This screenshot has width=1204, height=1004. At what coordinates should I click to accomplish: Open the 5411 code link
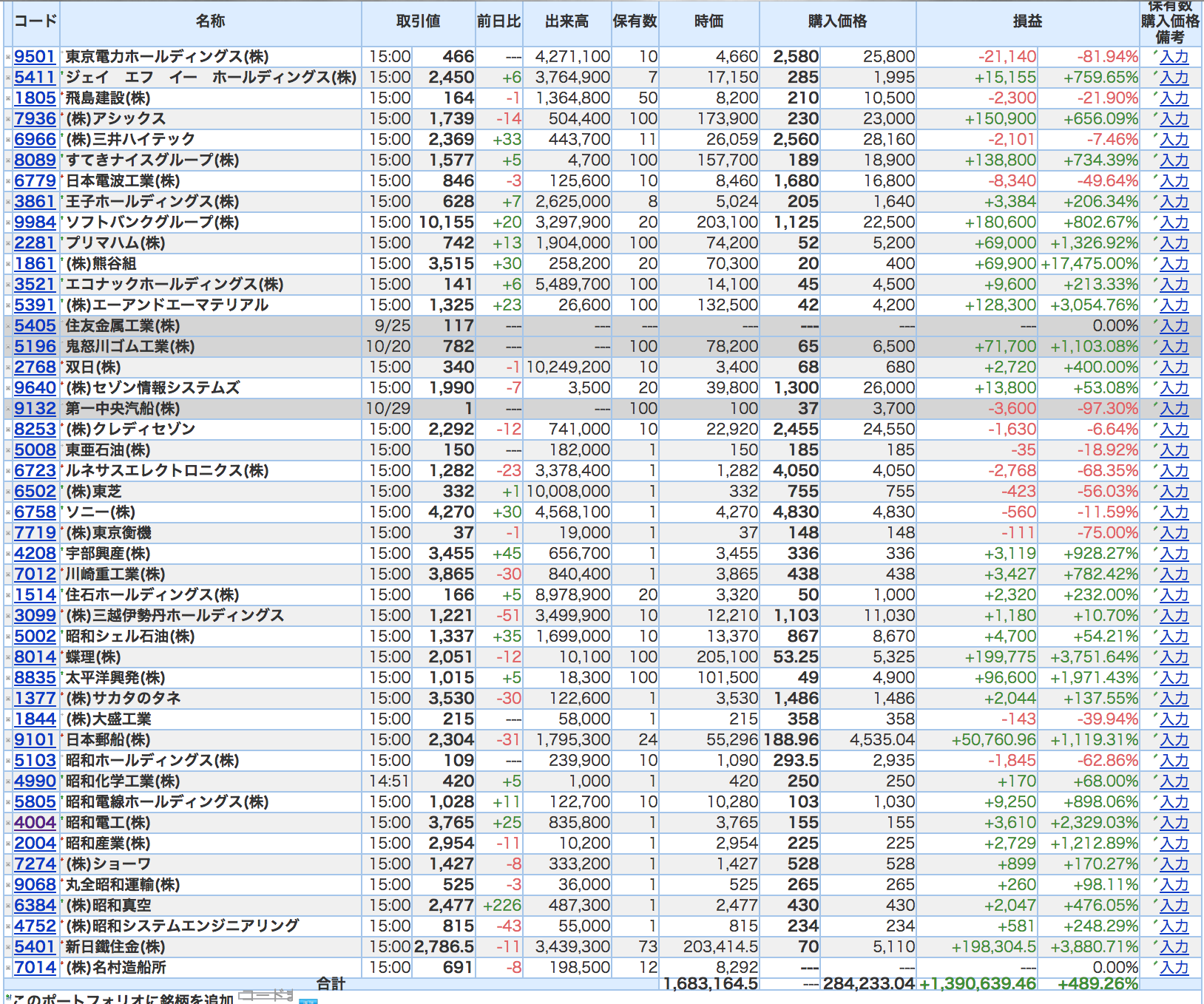click(35, 78)
